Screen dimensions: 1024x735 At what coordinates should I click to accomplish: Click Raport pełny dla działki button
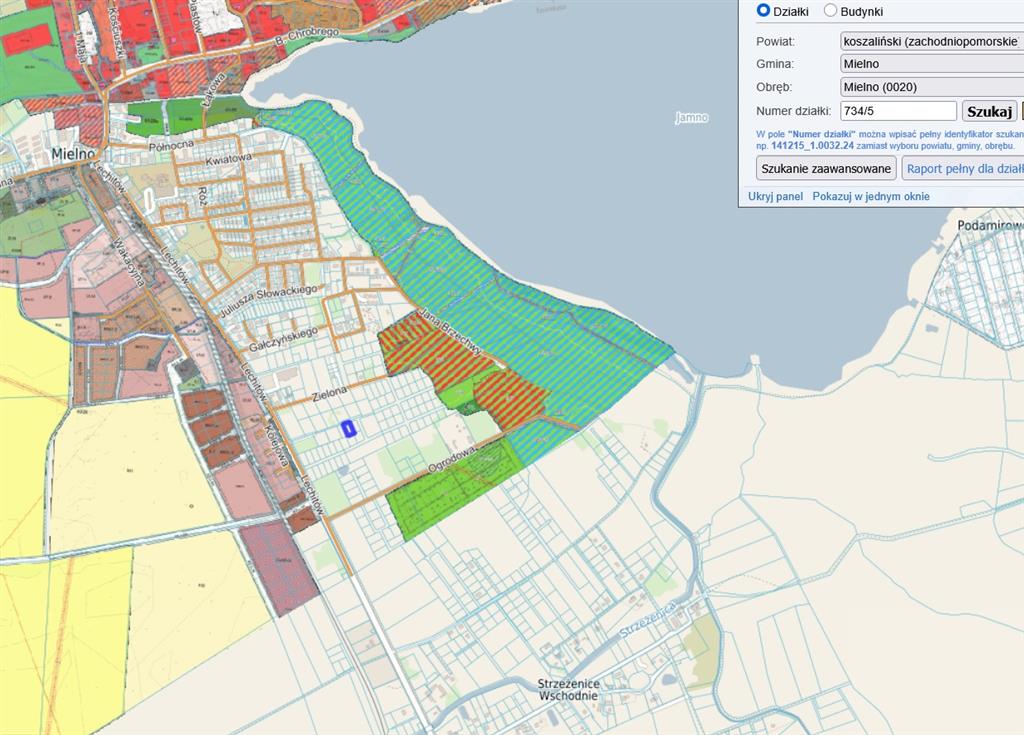pyautogui.click(x=963, y=168)
